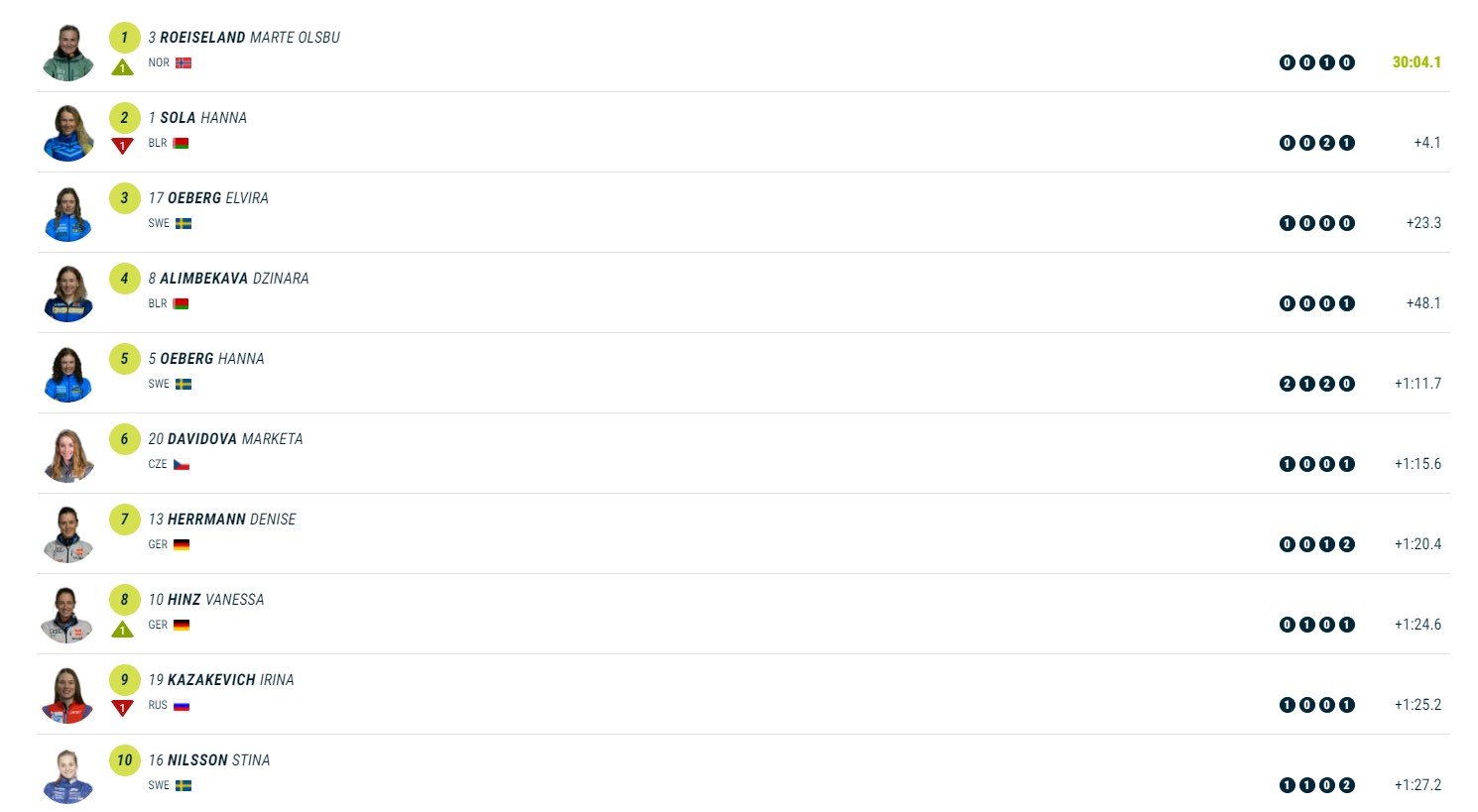Click the Czech flag beside CZE
This screenshot has height=812, width=1478.
click(x=182, y=464)
